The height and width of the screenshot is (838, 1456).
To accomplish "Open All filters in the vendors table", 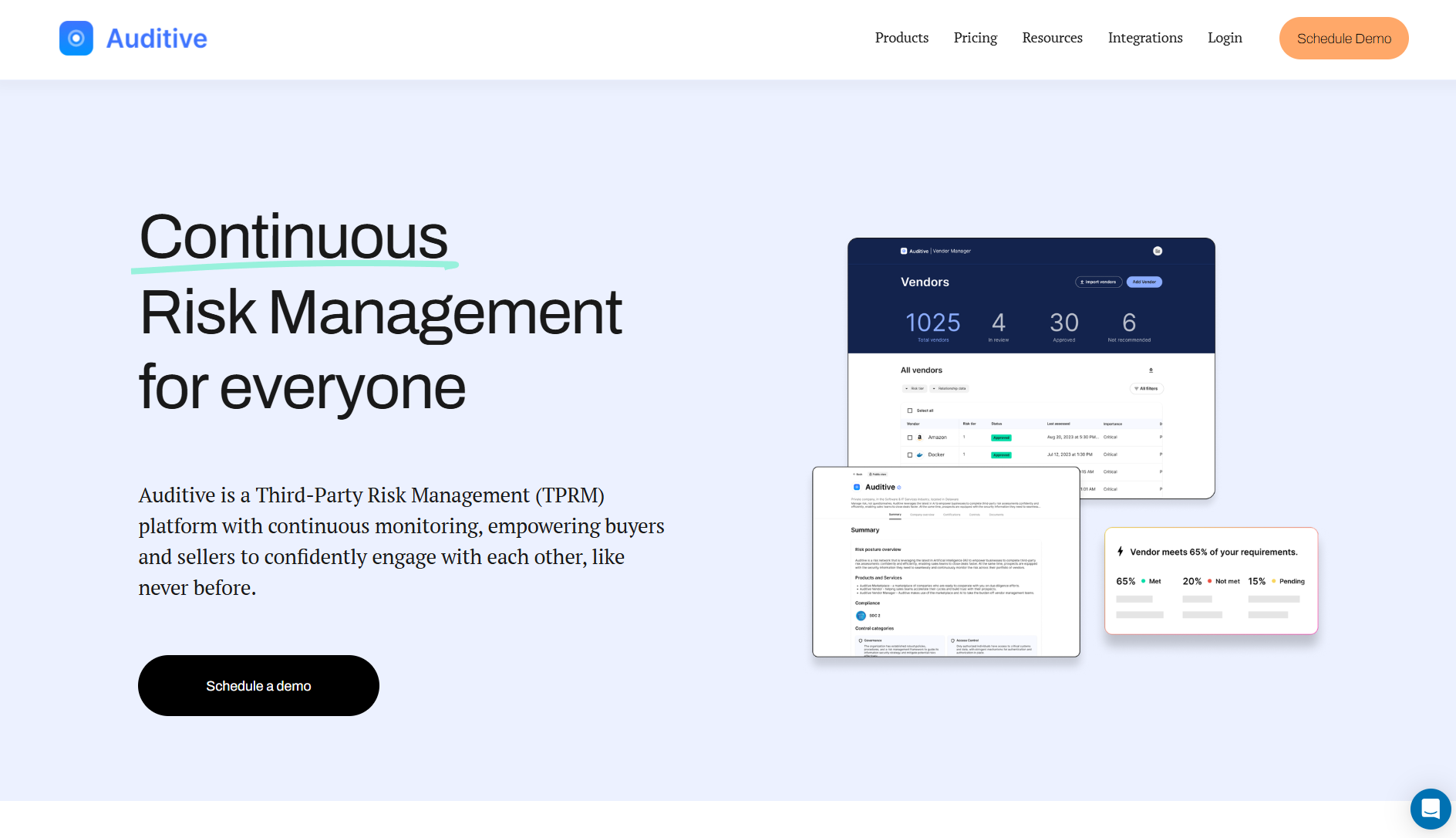I will (x=1147, y=389).
